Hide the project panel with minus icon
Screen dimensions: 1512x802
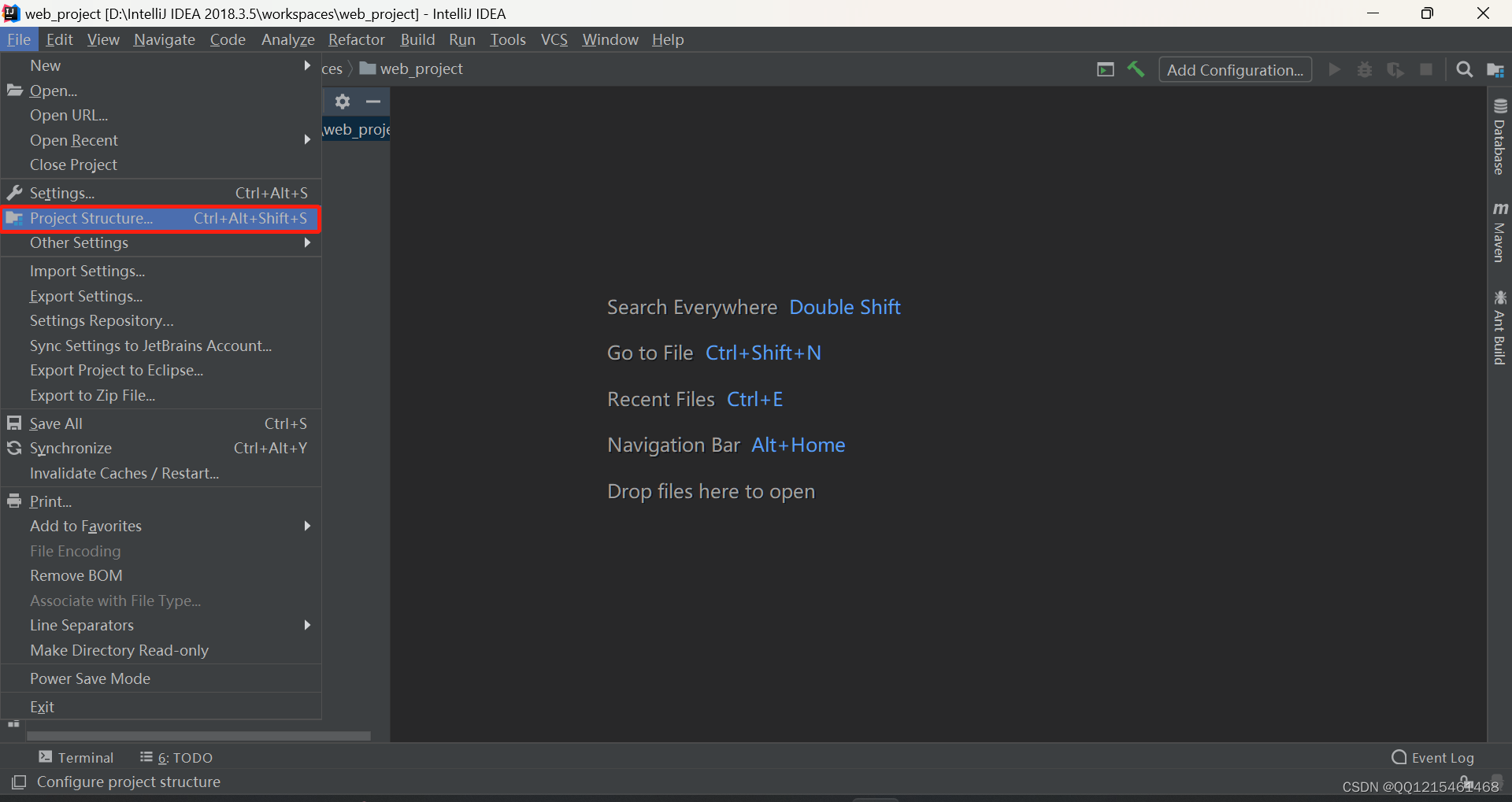coord(373,101)
